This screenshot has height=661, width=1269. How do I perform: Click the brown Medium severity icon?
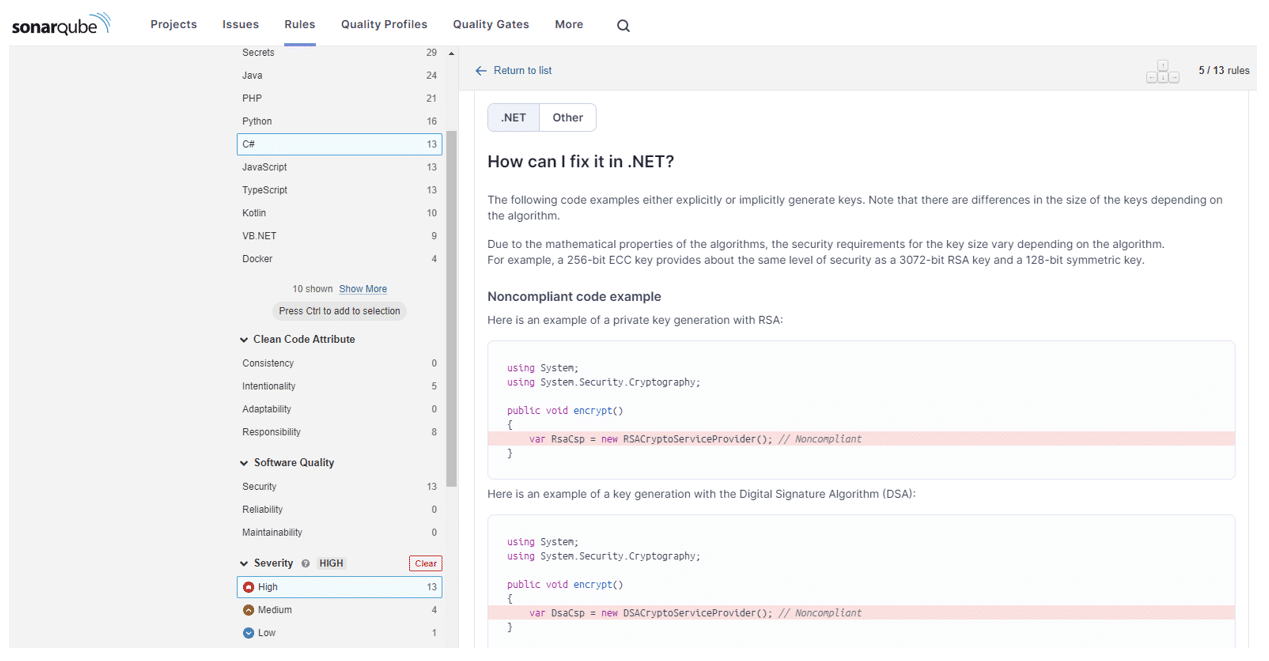point(249,610)
